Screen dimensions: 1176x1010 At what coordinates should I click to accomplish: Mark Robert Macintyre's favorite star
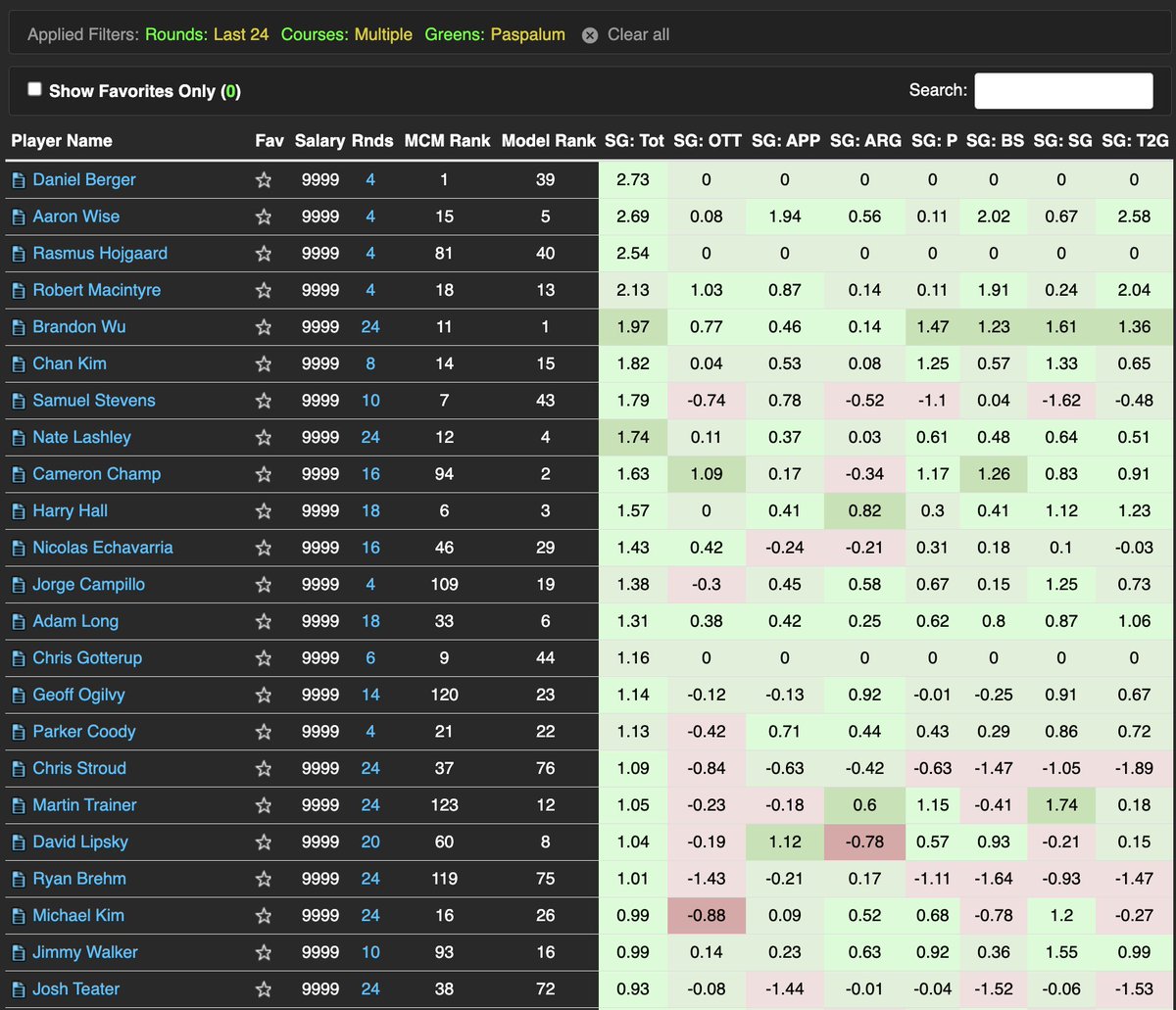point(263,290)
